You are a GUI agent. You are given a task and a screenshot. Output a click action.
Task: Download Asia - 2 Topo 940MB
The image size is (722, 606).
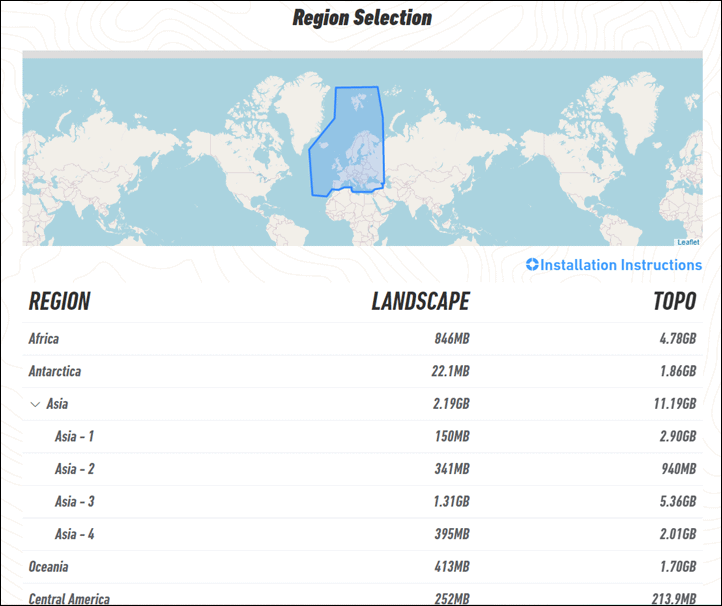coord(679,469)
